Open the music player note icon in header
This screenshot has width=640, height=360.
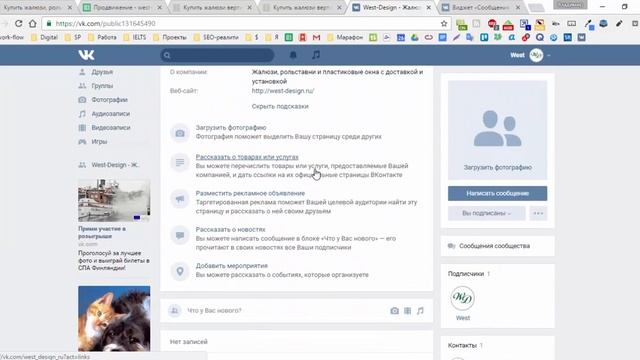[x=316, y=55]
